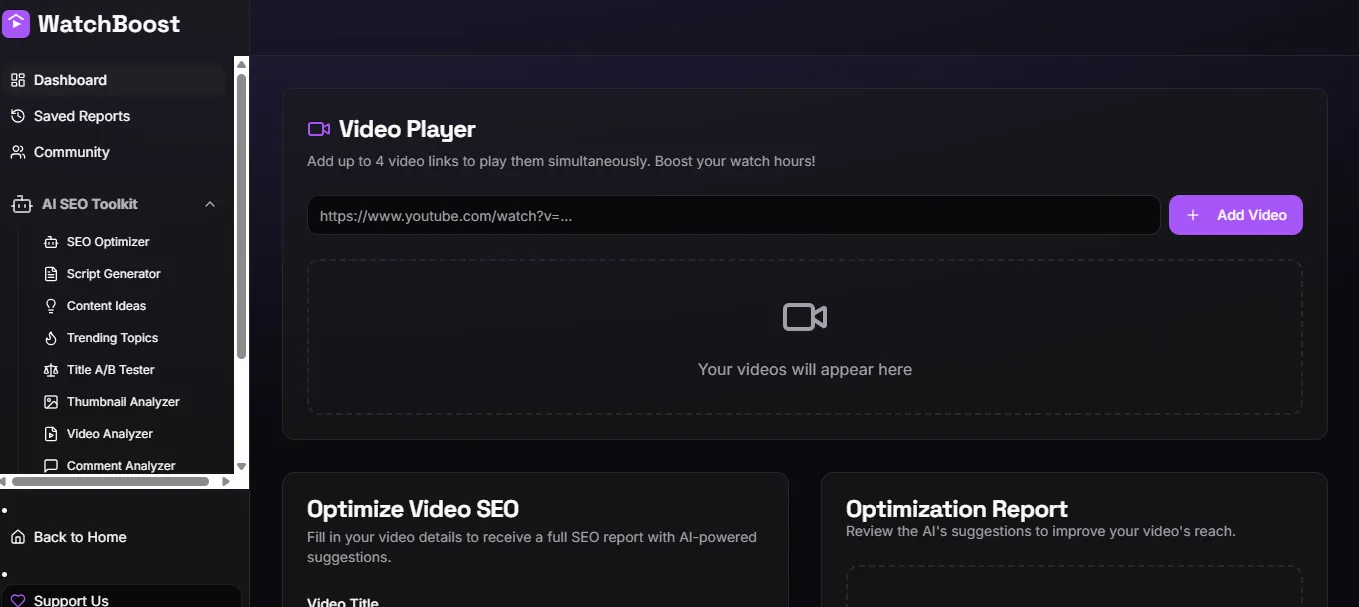Select the SEO Optimizer tool icon
The height and width of the screenshot is (607, 1359).
tap(51, 242)
